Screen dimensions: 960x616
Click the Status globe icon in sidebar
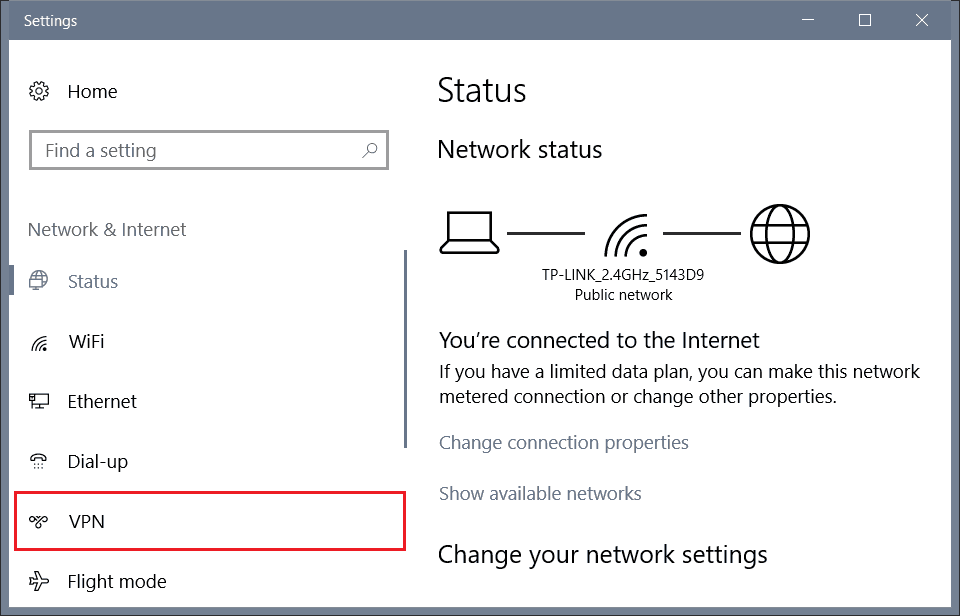point(39,281)
